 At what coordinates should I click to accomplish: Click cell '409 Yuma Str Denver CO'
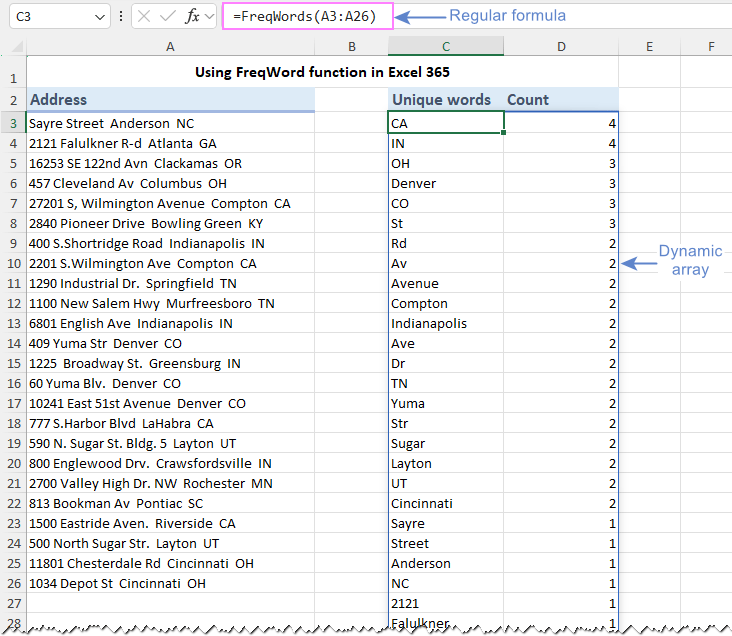[170, 344]
